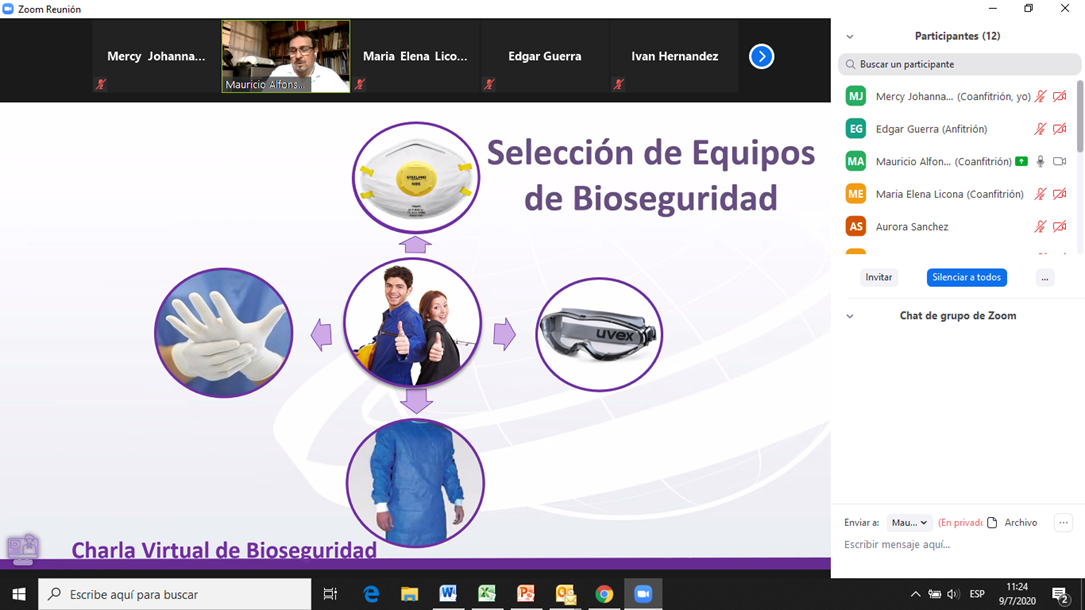Select Ivan Hernandez's video tile
This screenshot has width=1085, height=610.
point(674,56)
